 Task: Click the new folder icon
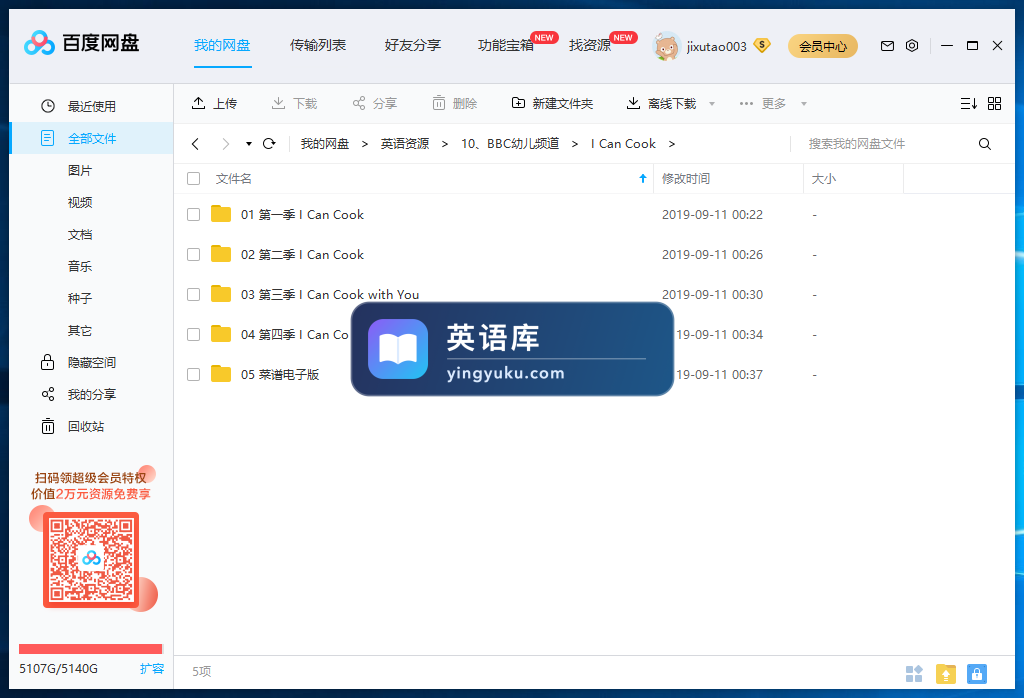click(x=518, y=103)
